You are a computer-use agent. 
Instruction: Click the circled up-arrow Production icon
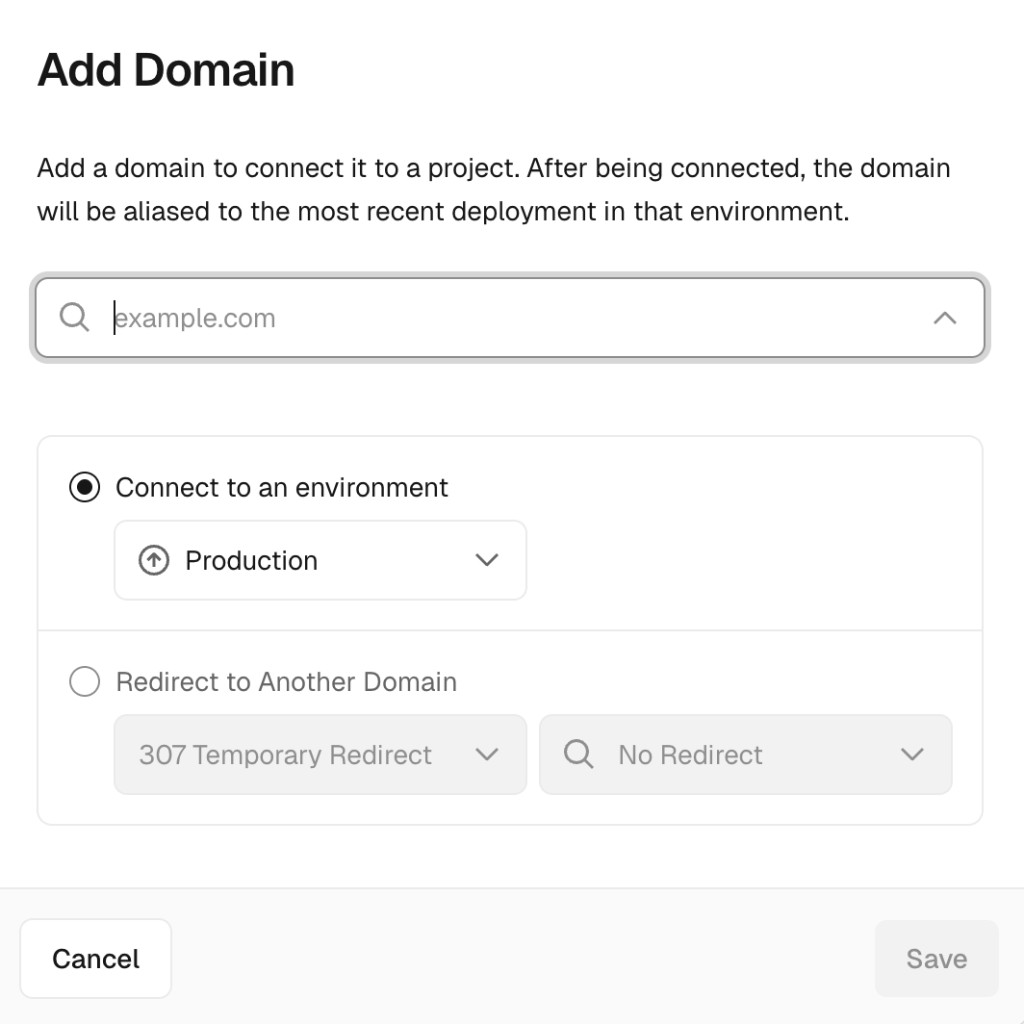click(153, 561)
